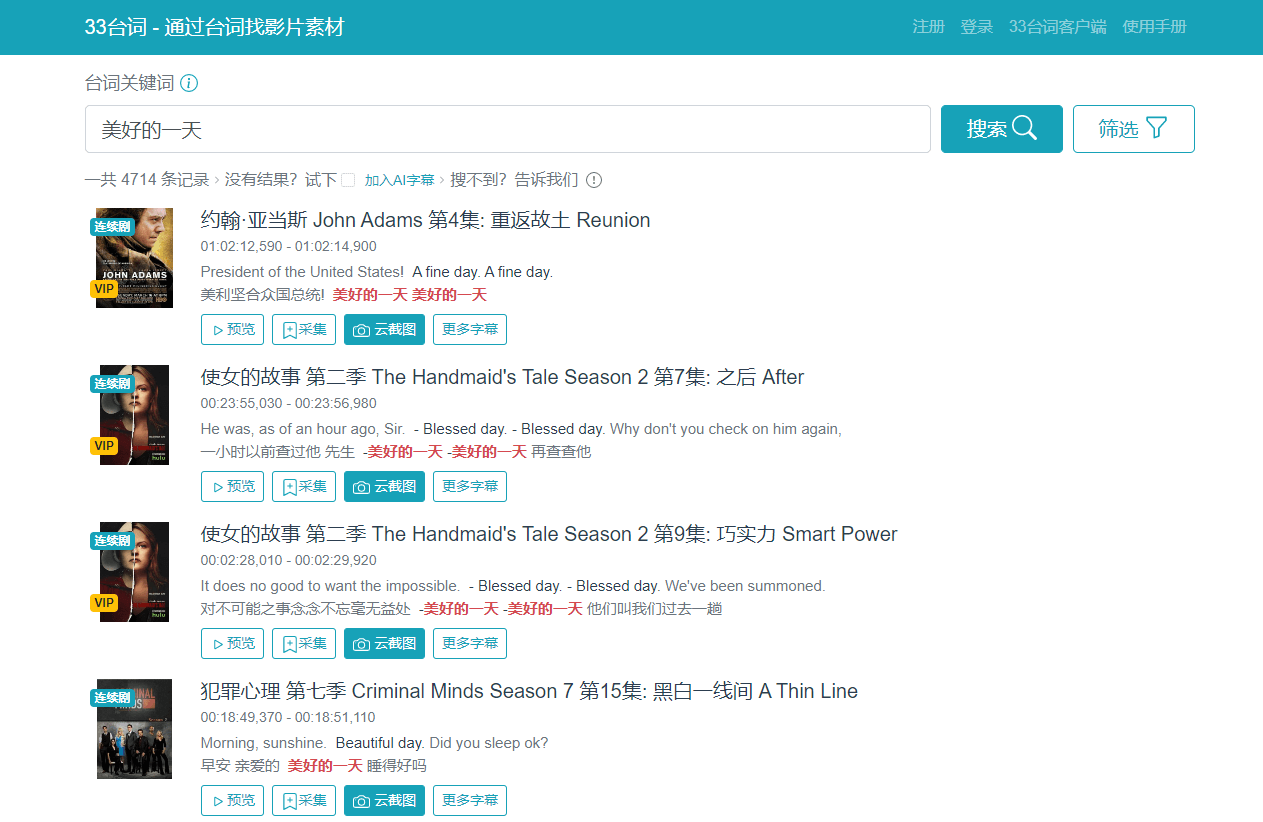
Task: Expand 更多字幕 for the John Adams result
Action: tap(470, 329)
